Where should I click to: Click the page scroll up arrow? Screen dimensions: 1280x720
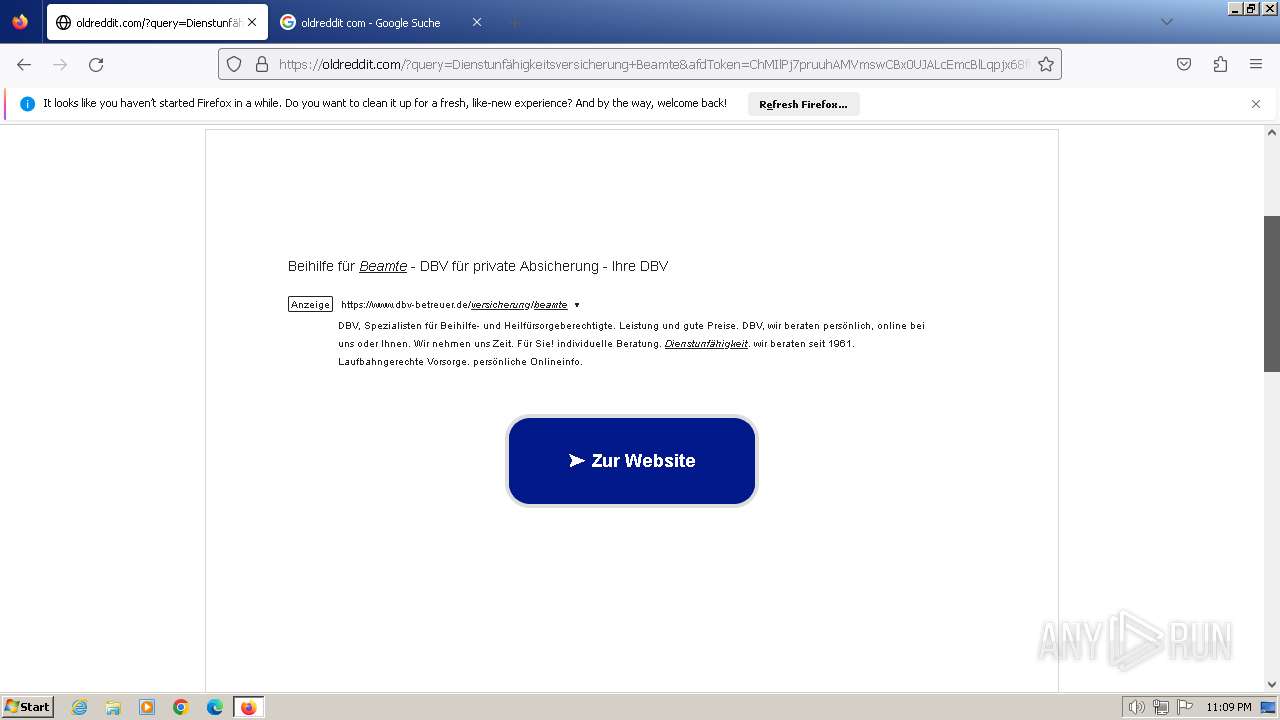pyautogui.click(x=1272, y=132)
